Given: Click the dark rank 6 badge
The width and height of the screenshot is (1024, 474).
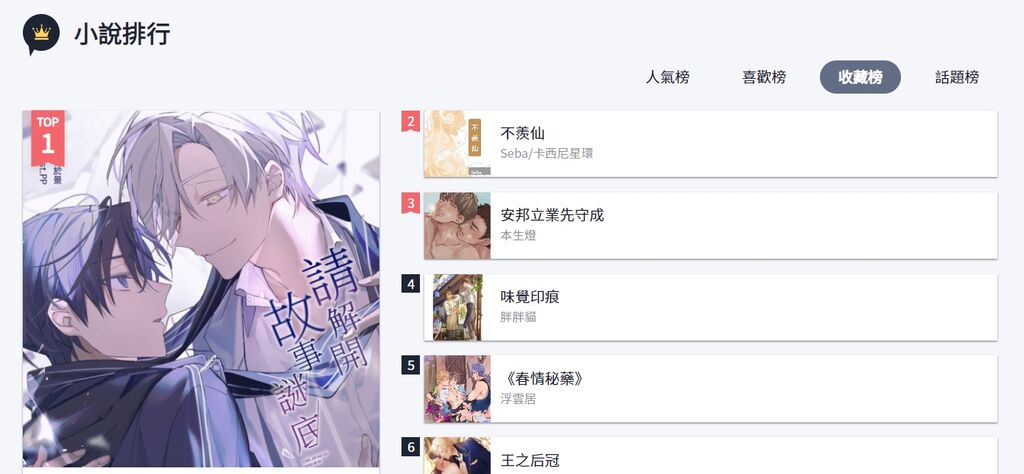Looking at the screenshot, I should click(x=410, y=447).
